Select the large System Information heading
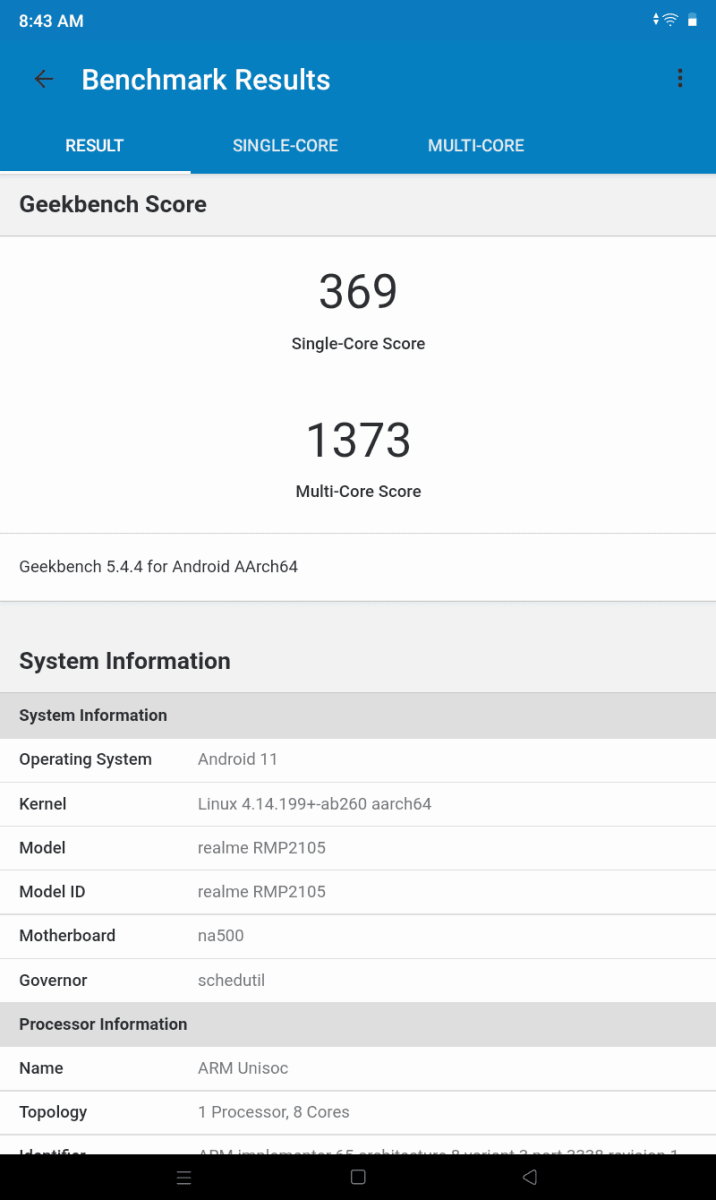Viewport: 716px width, 1200px height. (125, 661)
